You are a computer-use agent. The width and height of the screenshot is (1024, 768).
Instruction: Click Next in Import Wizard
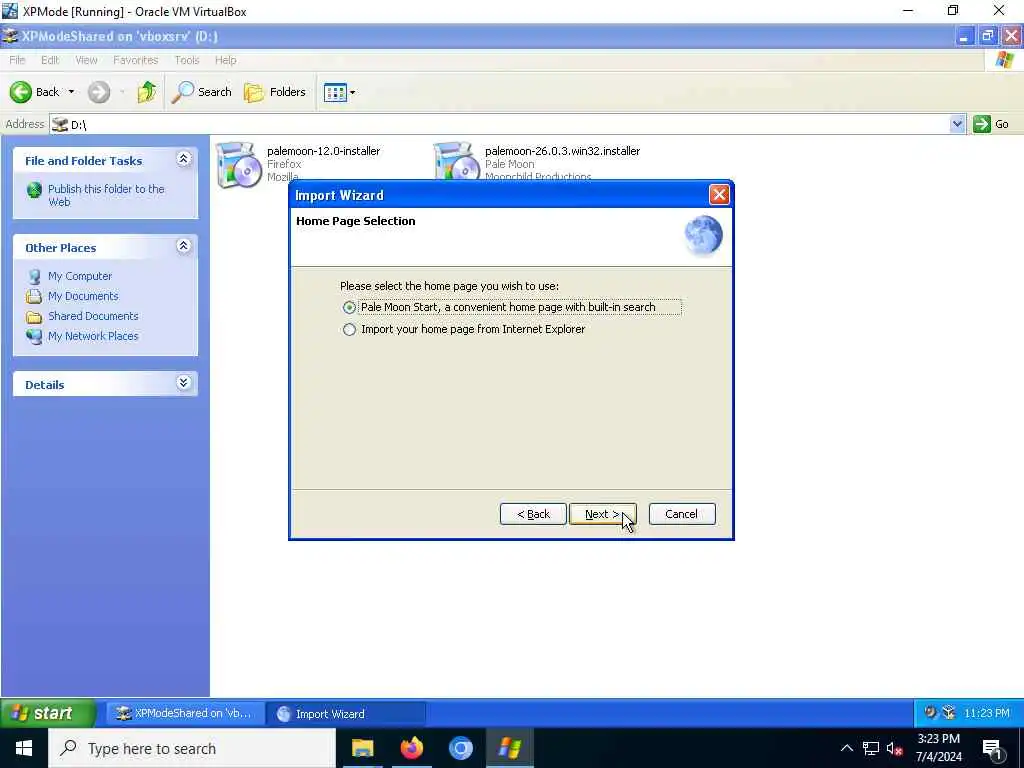pos(602,514)
